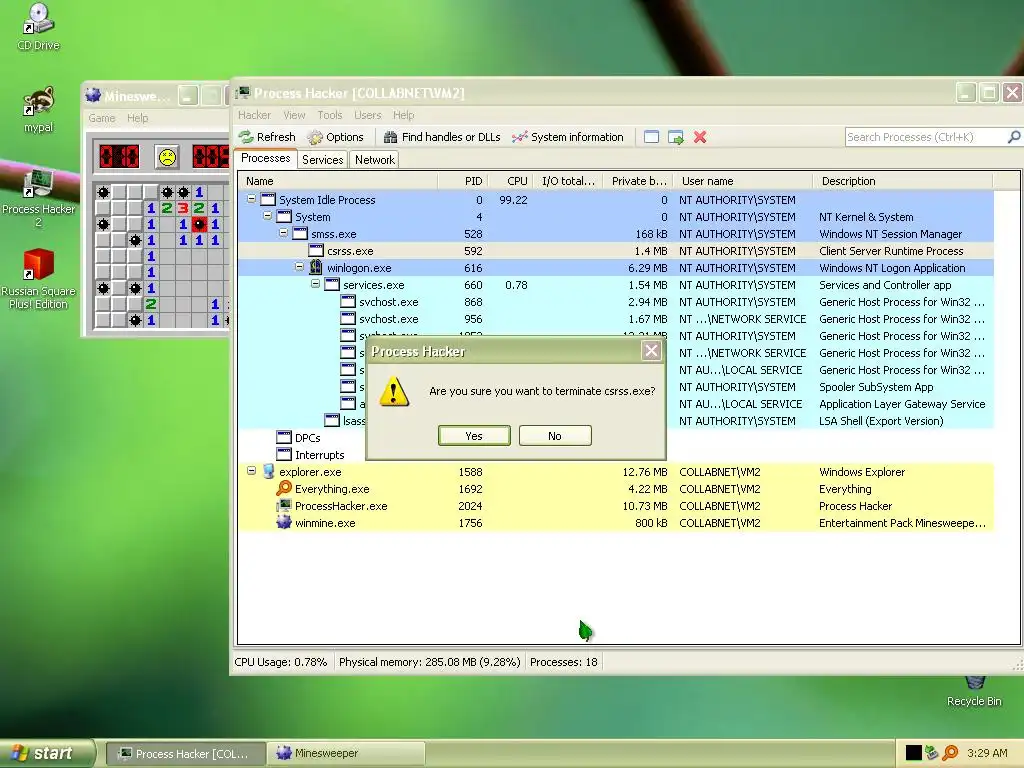Viewport: 1024px width, 768px height.
Task: Open the Hacker menu
Action: pos(254,115)
